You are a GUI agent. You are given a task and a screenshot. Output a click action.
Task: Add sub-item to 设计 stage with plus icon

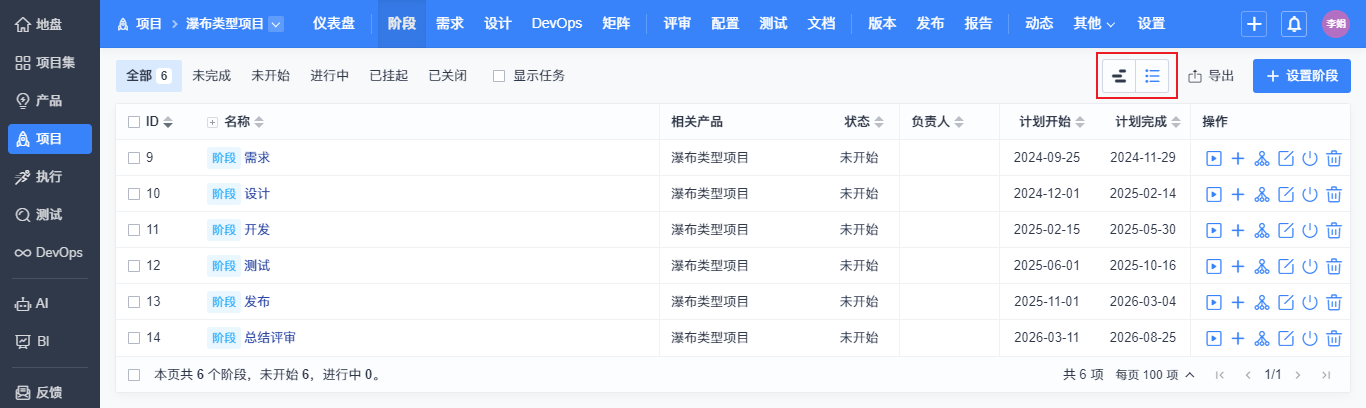pyautogui.click(x=1238, y=194)
